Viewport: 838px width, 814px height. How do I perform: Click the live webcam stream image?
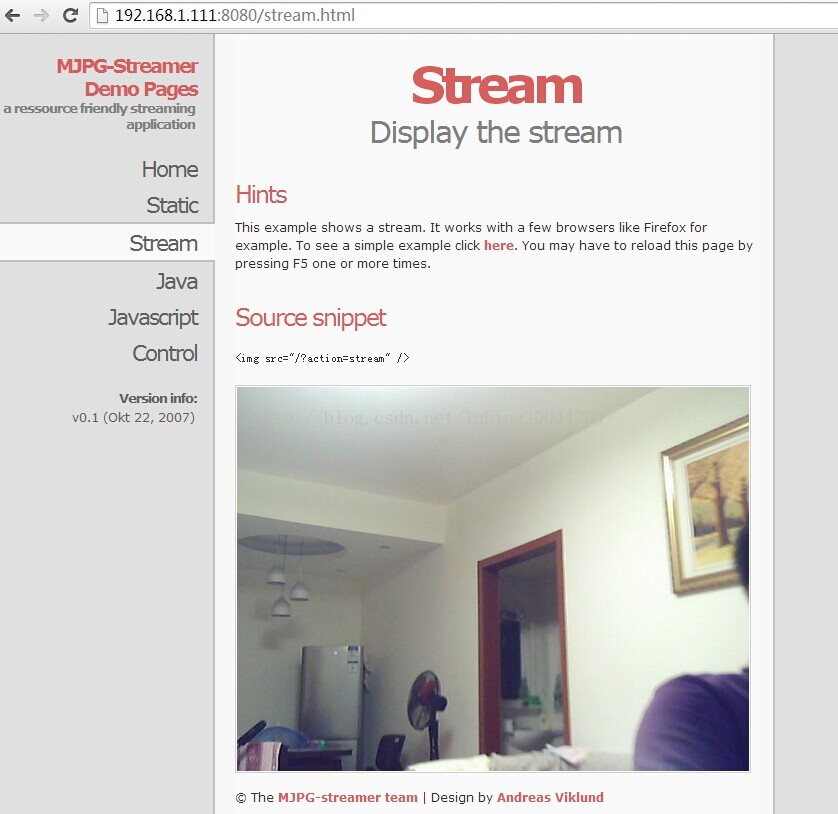point(493,579)
